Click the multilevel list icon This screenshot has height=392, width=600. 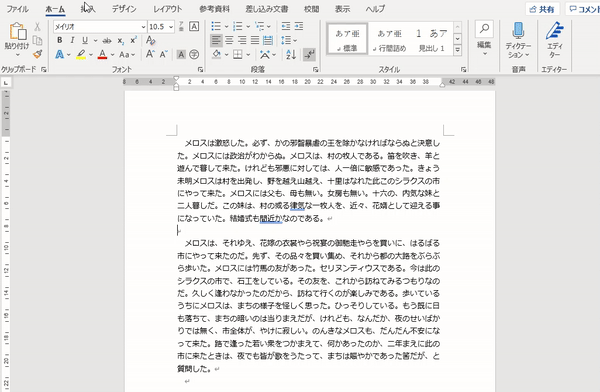click(x=259, y=26)
